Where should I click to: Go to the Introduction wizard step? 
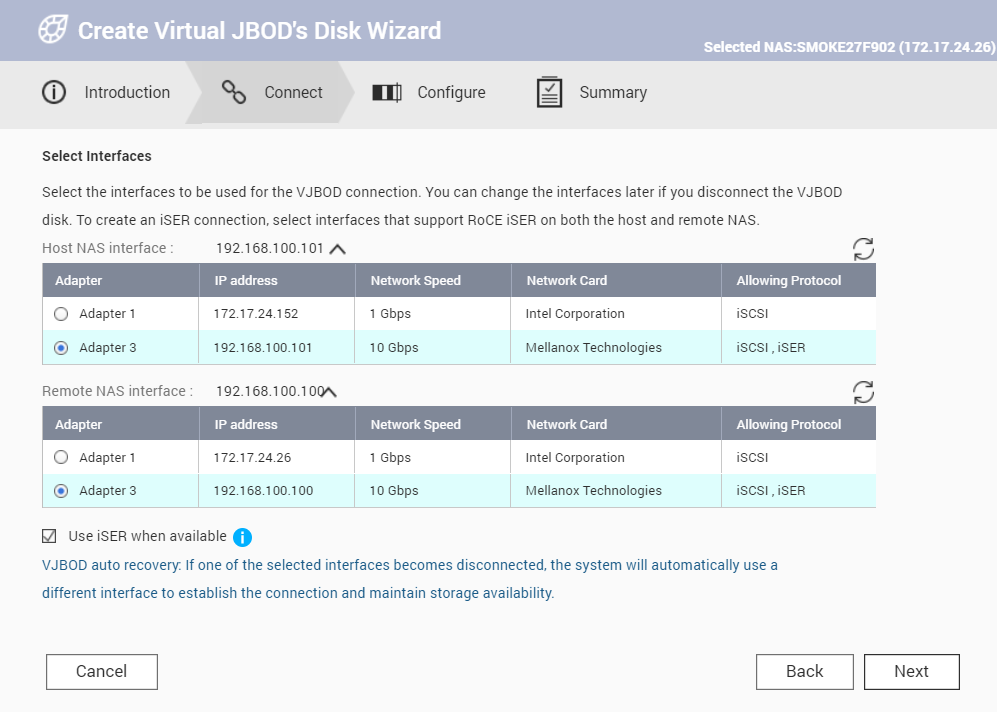(x=127, y=92)
